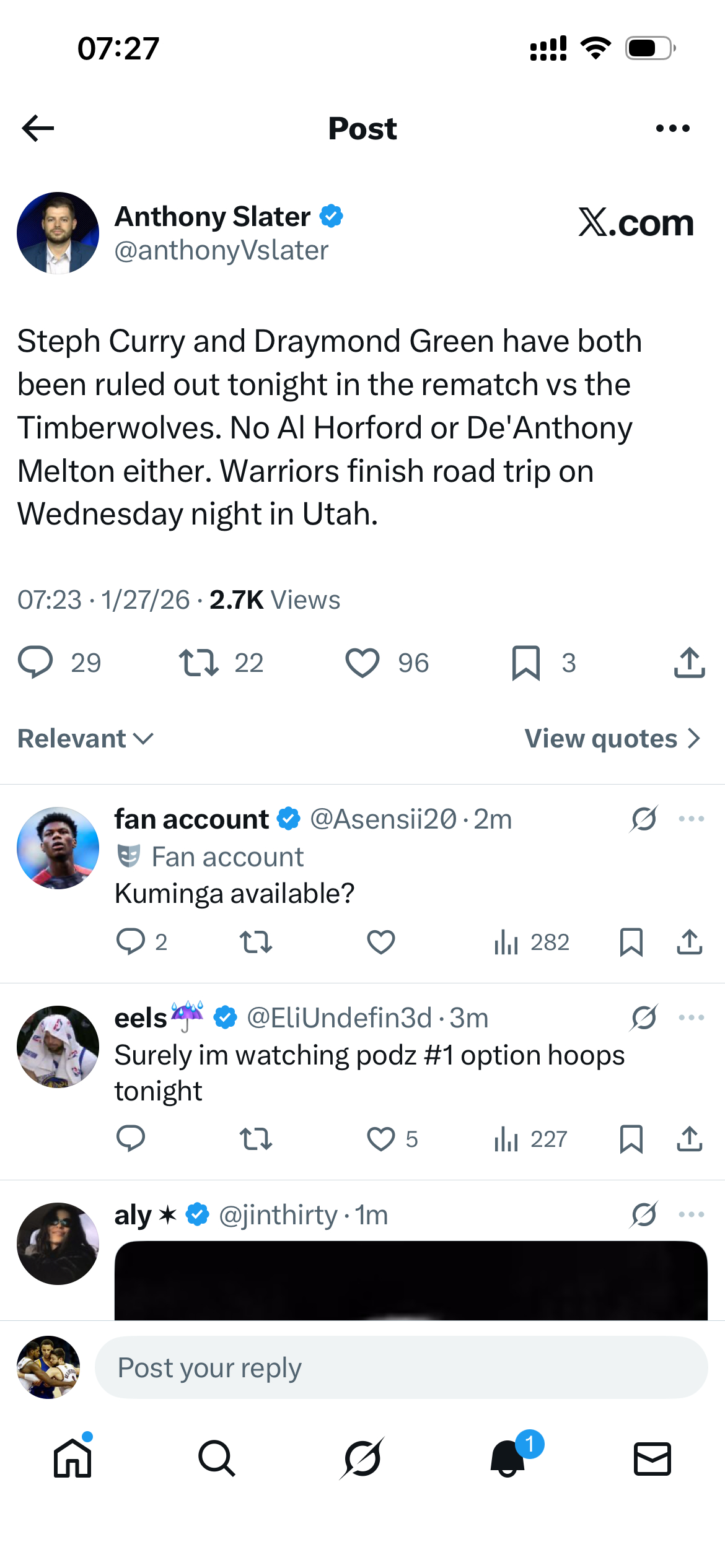
Task: Like Anthony Slater's main post
Action: (x=362, y=663)
